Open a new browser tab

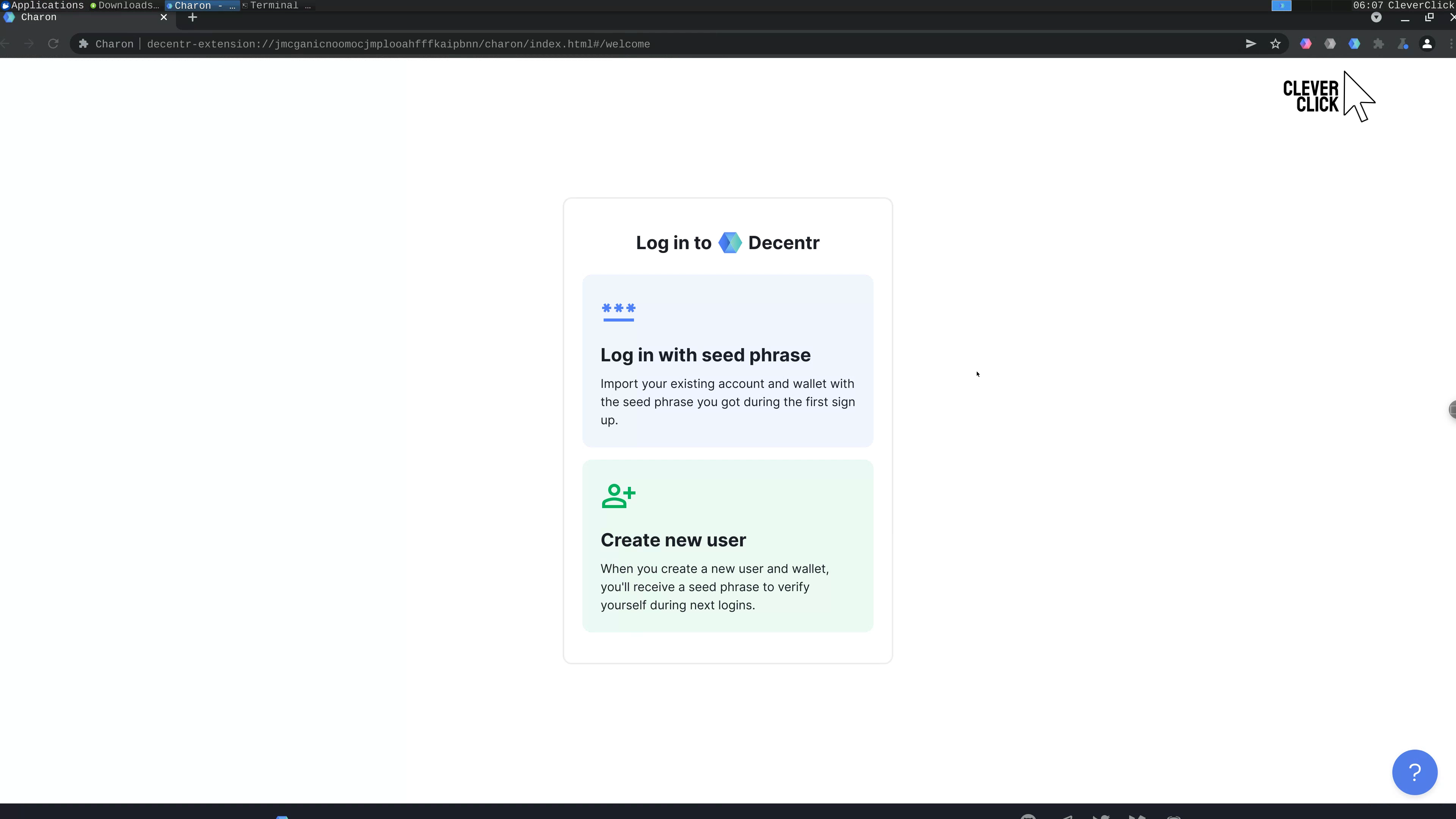point(192,17)
